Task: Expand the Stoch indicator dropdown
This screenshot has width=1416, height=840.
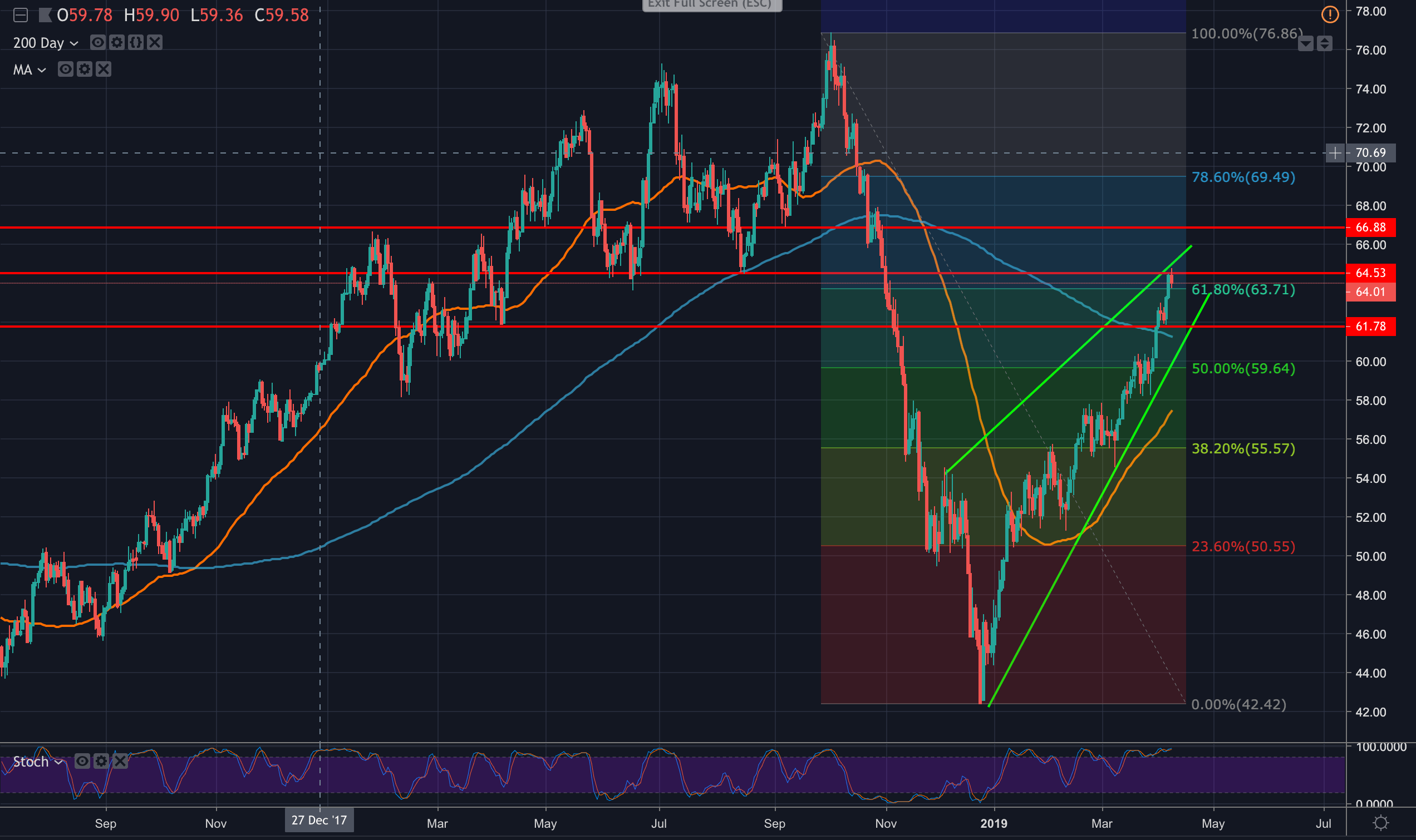Action: point(58,763)
